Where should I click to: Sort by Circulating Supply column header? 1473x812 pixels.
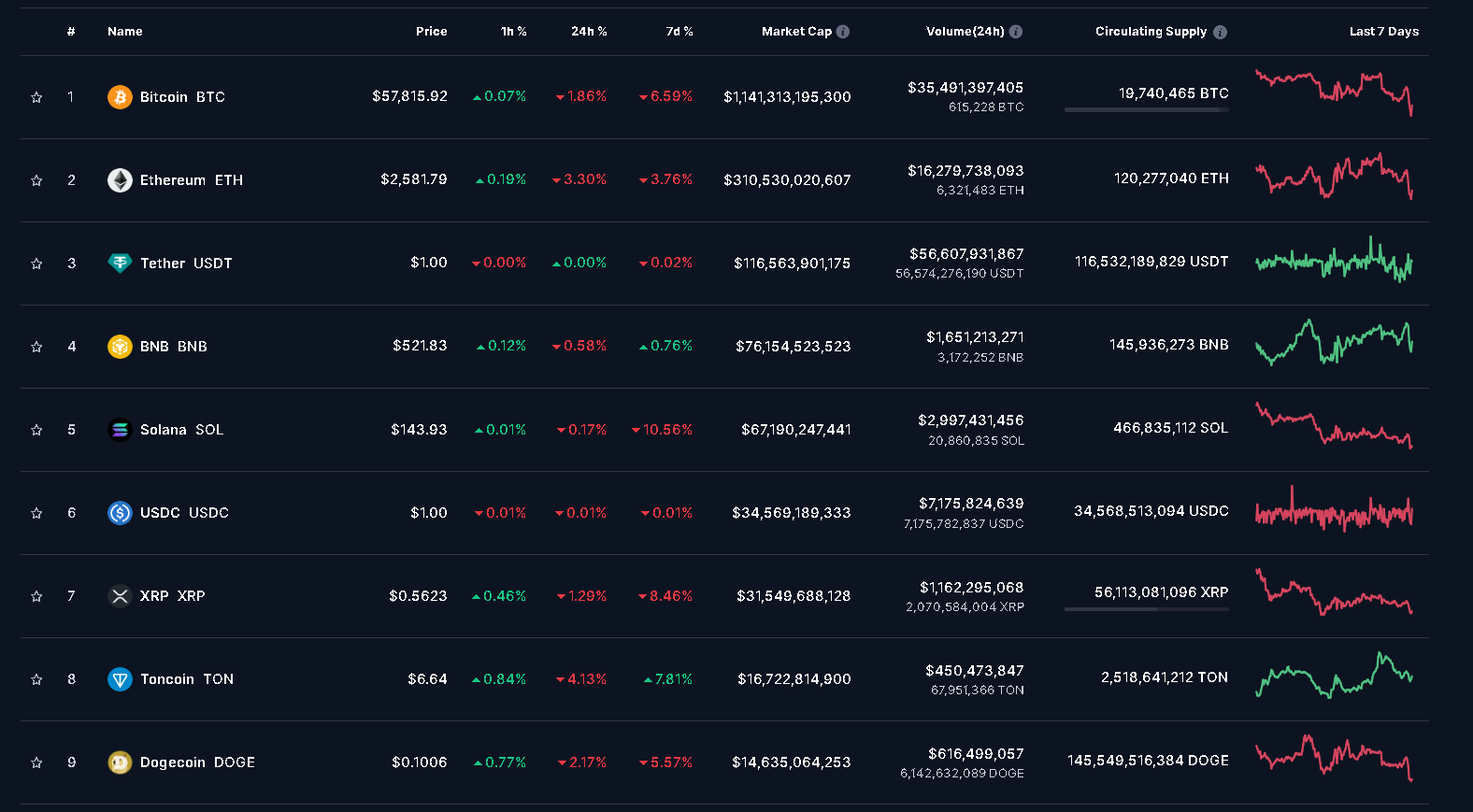[1151, 32]
